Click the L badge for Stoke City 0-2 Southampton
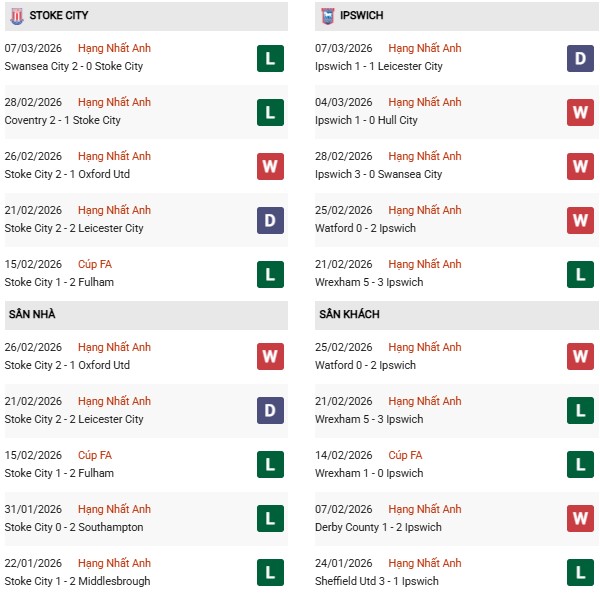 point(270,518)
